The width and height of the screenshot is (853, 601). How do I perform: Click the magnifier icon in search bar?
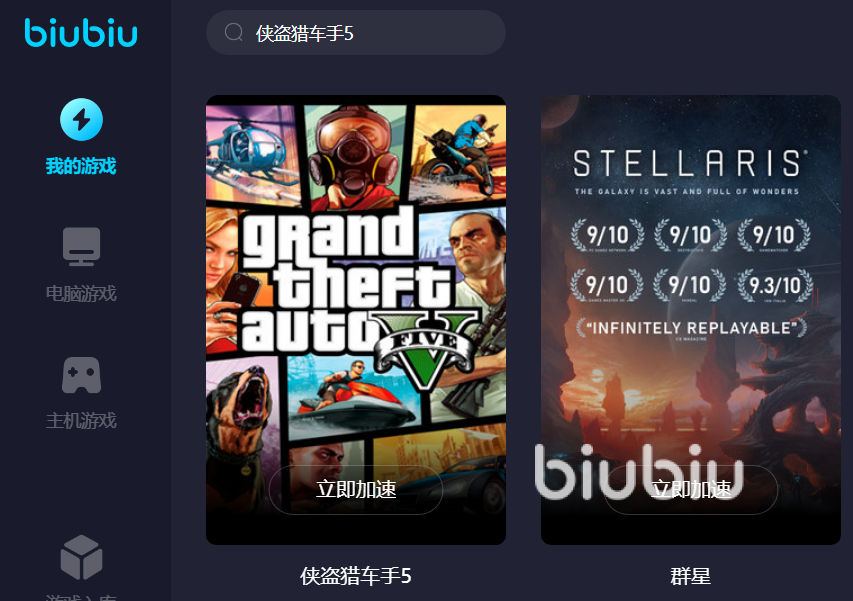[x=234, y=32]
